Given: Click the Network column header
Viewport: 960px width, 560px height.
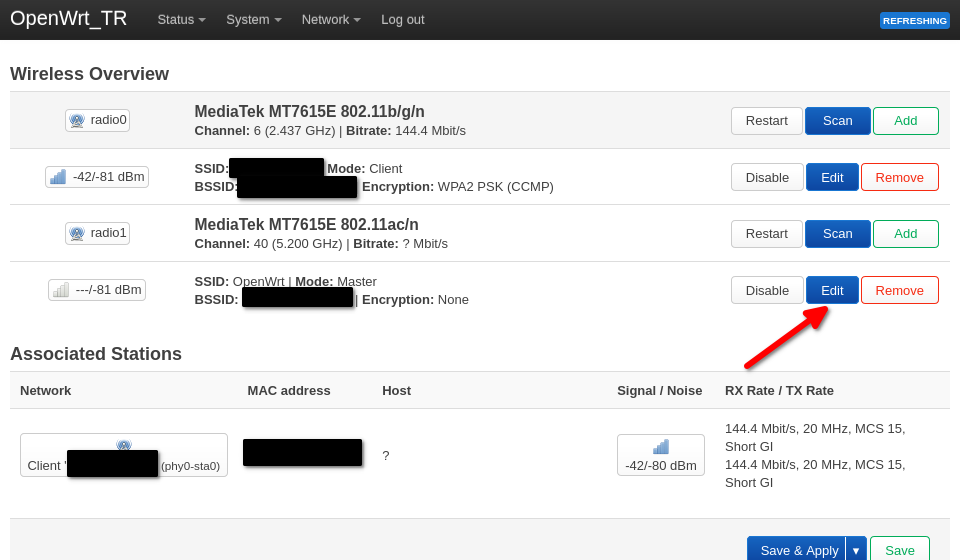Looking at the screenshot, I should click(45, 390).
